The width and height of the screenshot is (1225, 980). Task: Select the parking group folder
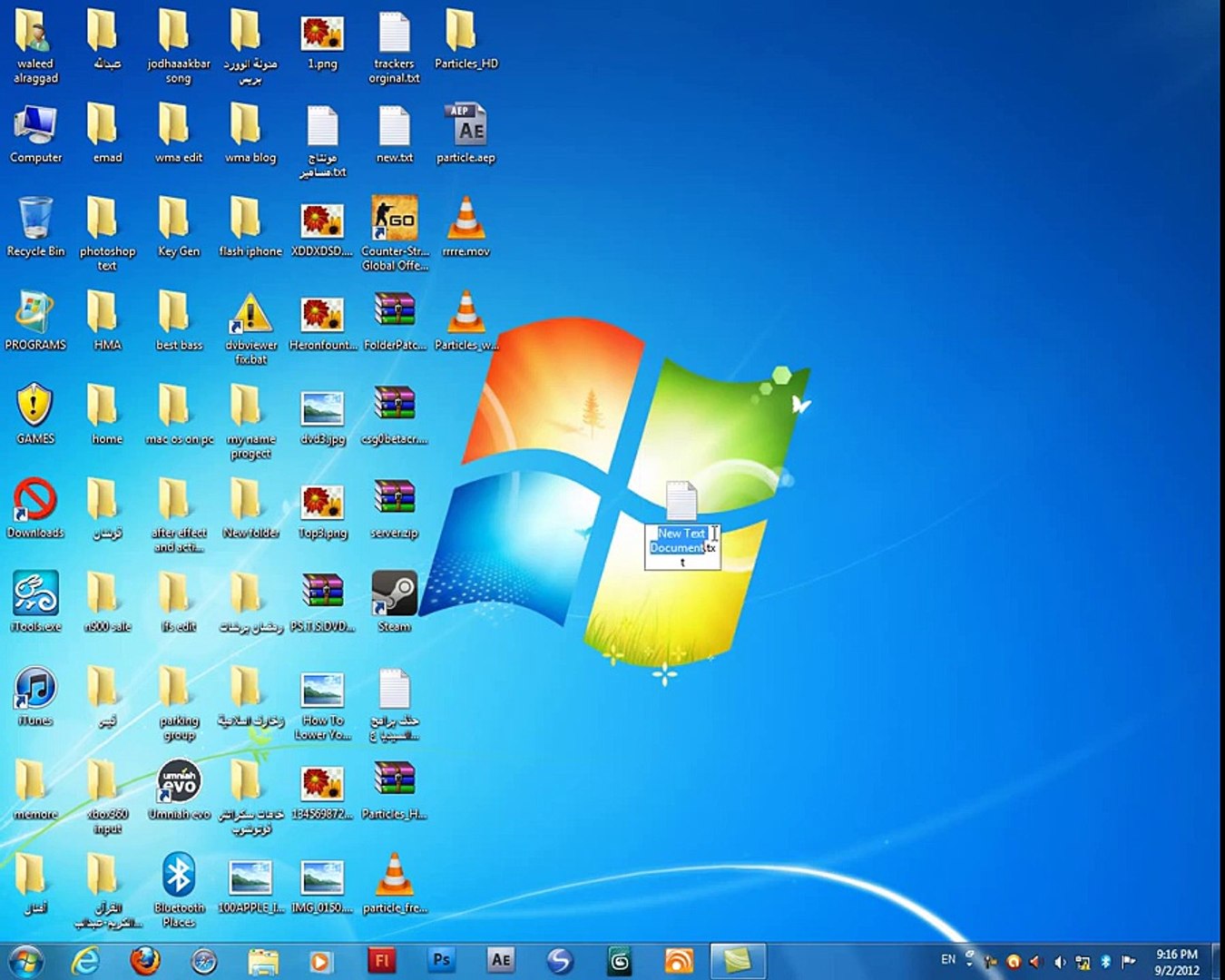click(x=179, y=703)
